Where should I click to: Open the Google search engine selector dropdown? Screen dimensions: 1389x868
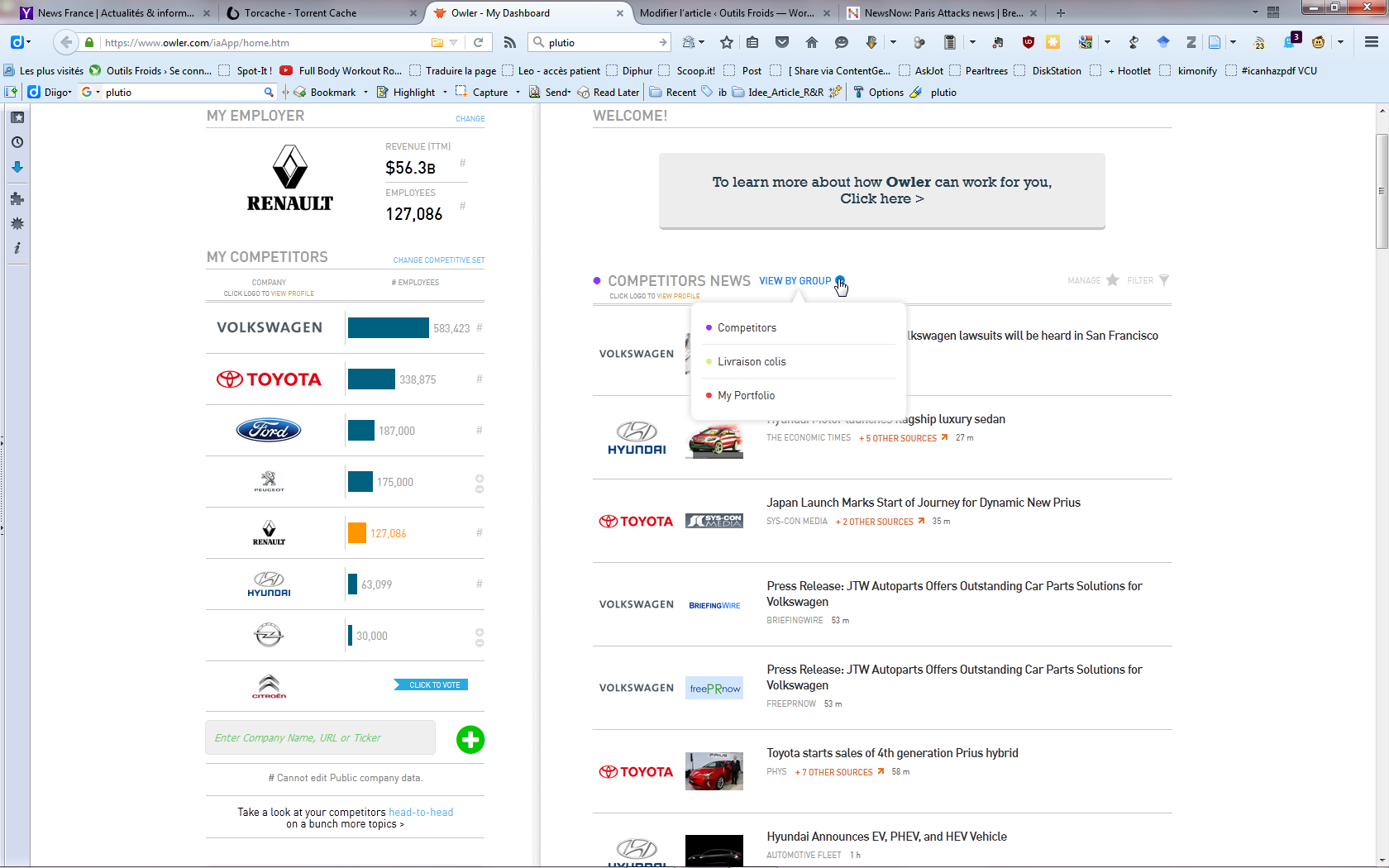(91, 92)
